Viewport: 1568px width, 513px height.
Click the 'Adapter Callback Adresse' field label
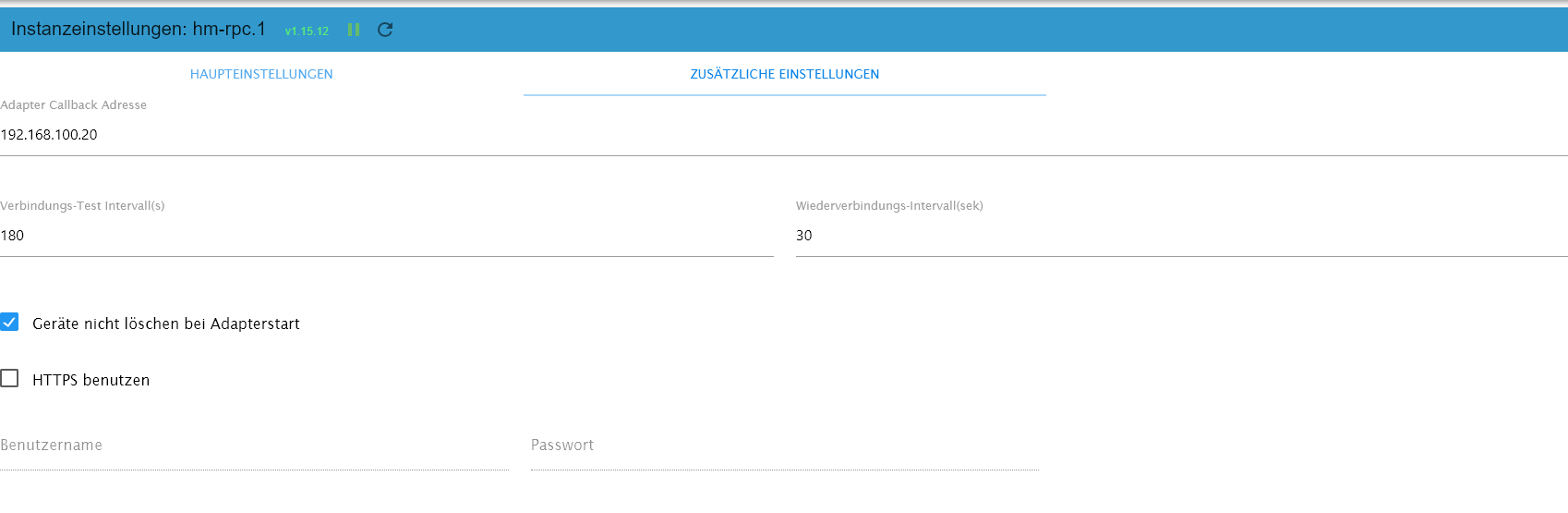(x=74, y=105)
